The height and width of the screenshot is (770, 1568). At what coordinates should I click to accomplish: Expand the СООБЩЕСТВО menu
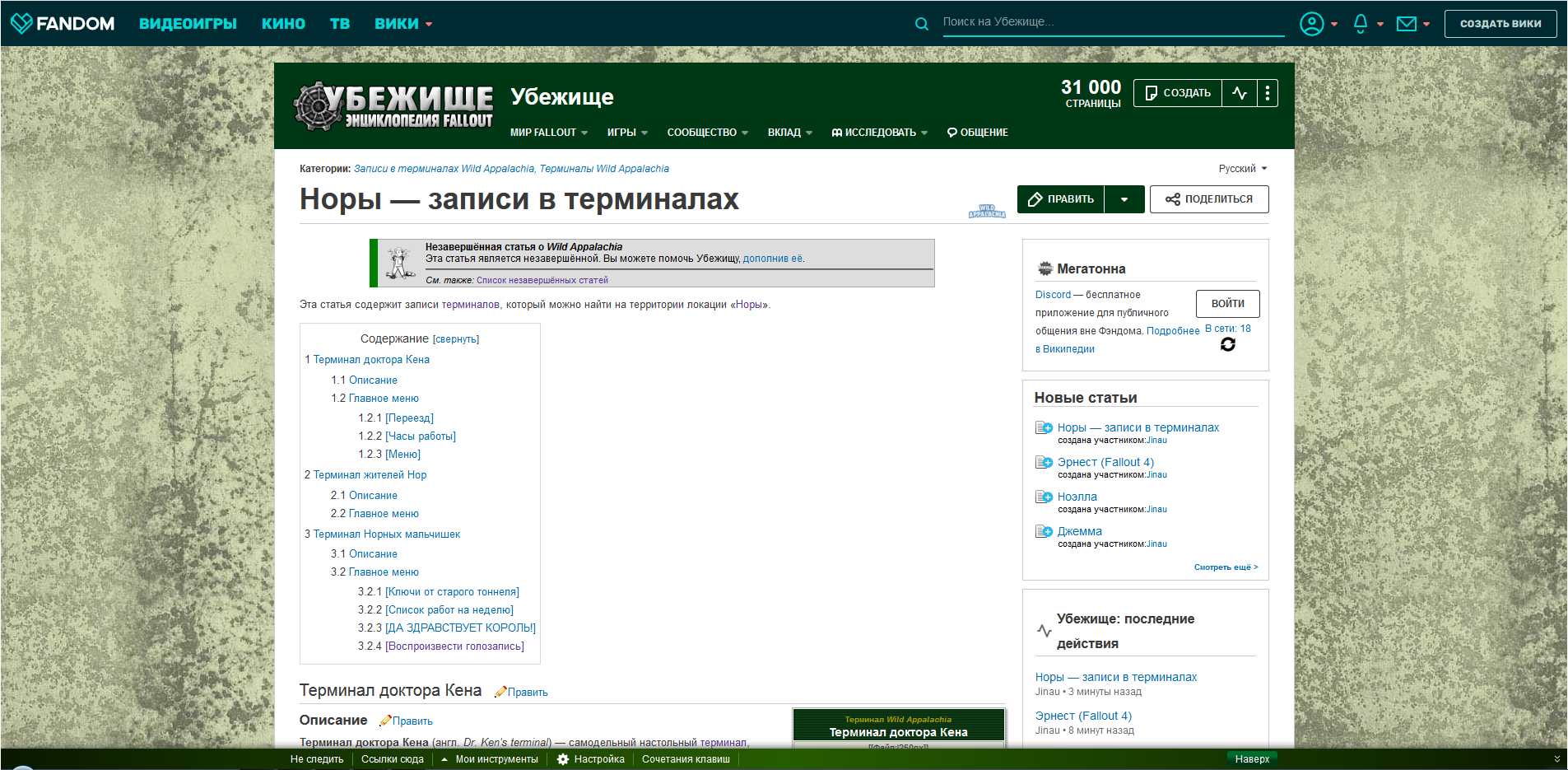708,133
